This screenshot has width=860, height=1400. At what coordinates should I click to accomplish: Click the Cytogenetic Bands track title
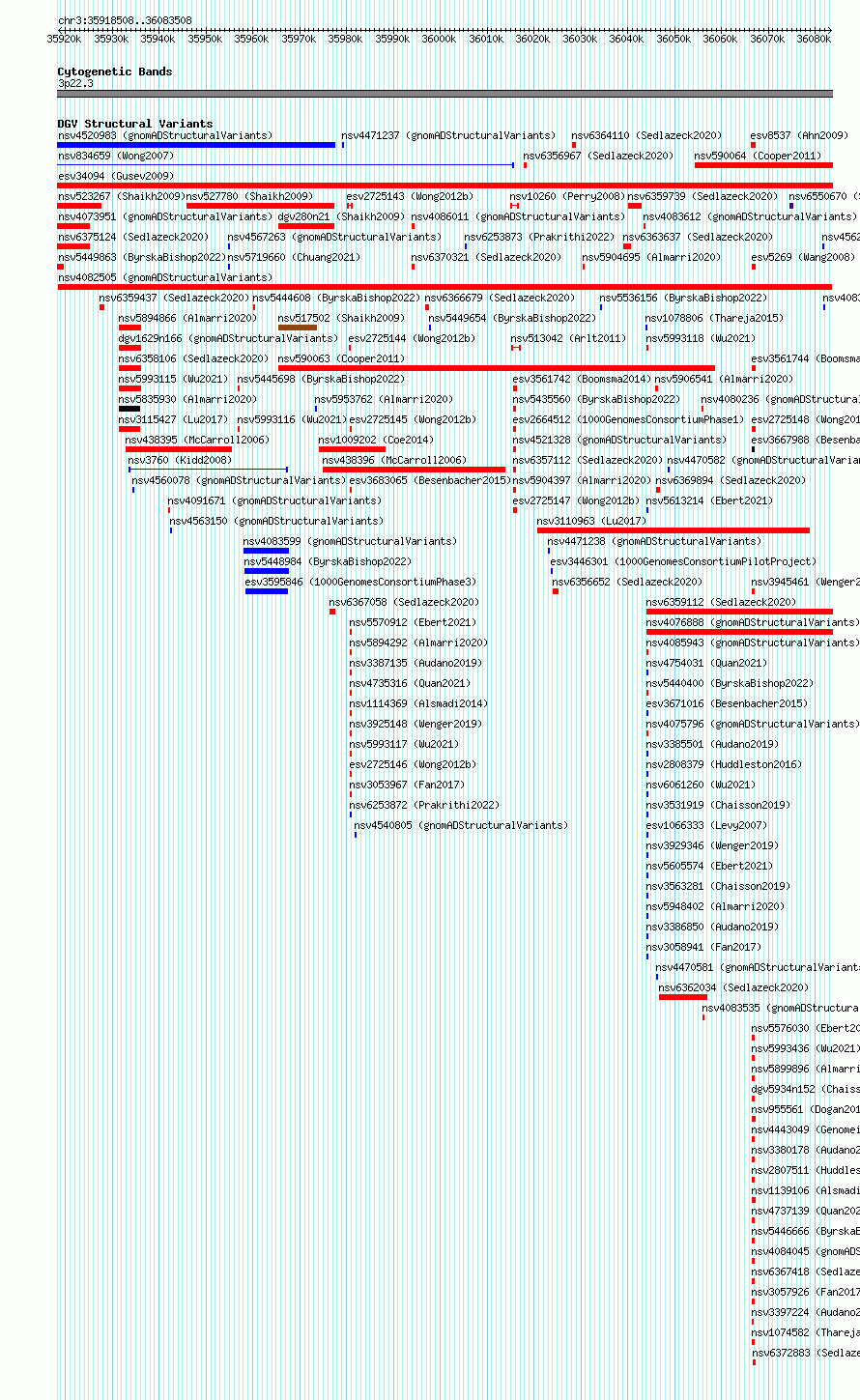115,71
